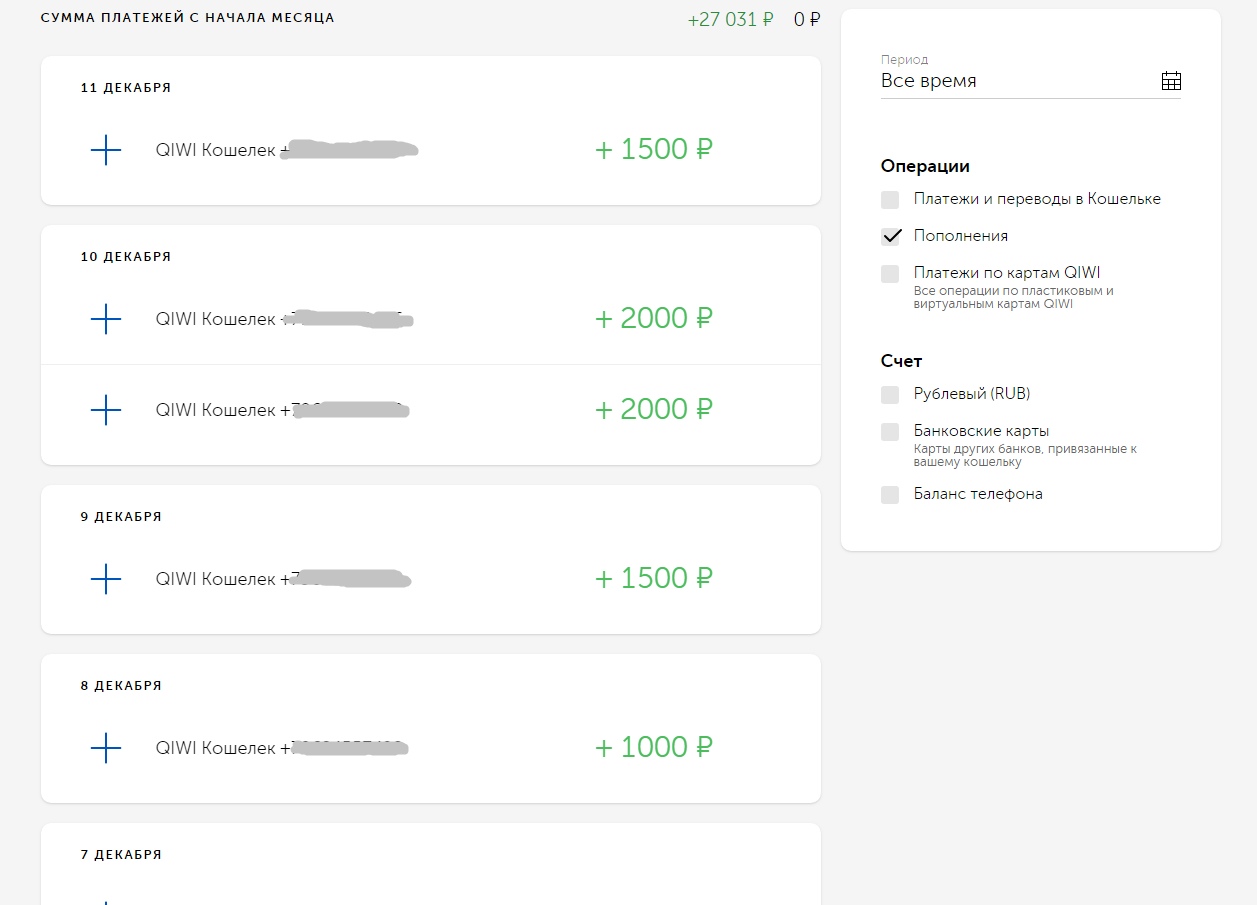Click the plus icon of the first 10 December transaction
Image resolution: width=1257 pixels, height=905 pixels.
[105, 319]
